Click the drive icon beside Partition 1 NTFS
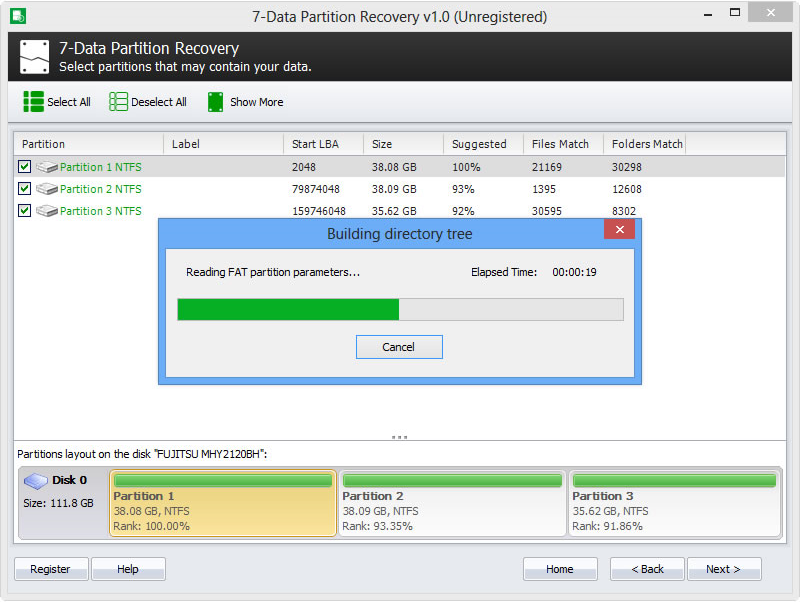Viewport: 800px width, 602px height. click(x=47, y=167)
